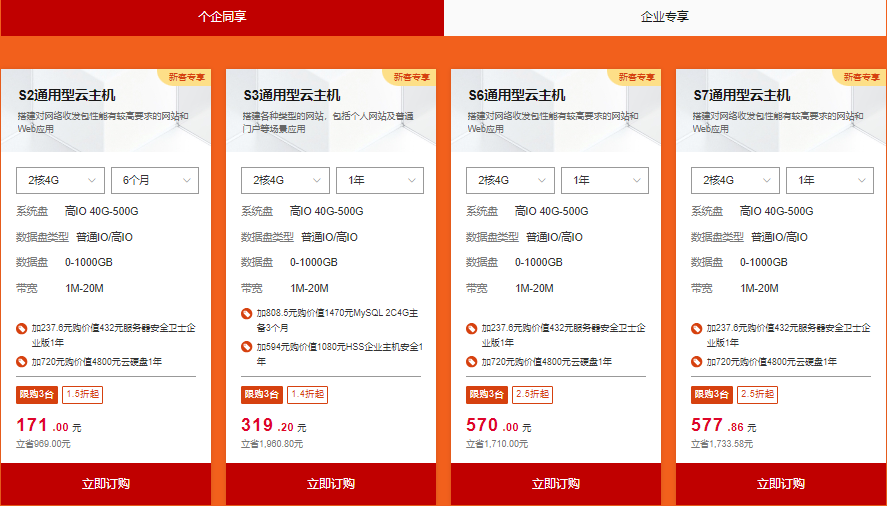
Task: Click the 2.5折起 tag on S6 card
Action: [533, 394]
